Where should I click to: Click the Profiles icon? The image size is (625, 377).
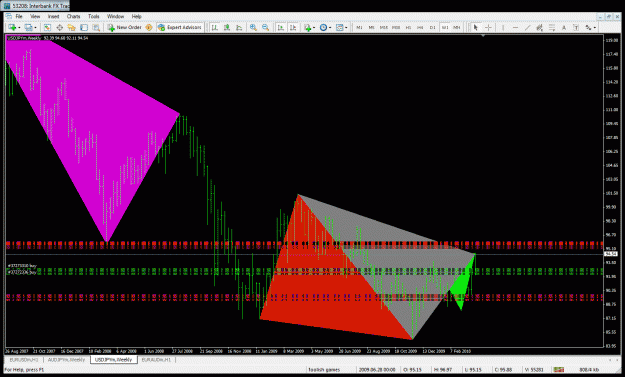28,27
